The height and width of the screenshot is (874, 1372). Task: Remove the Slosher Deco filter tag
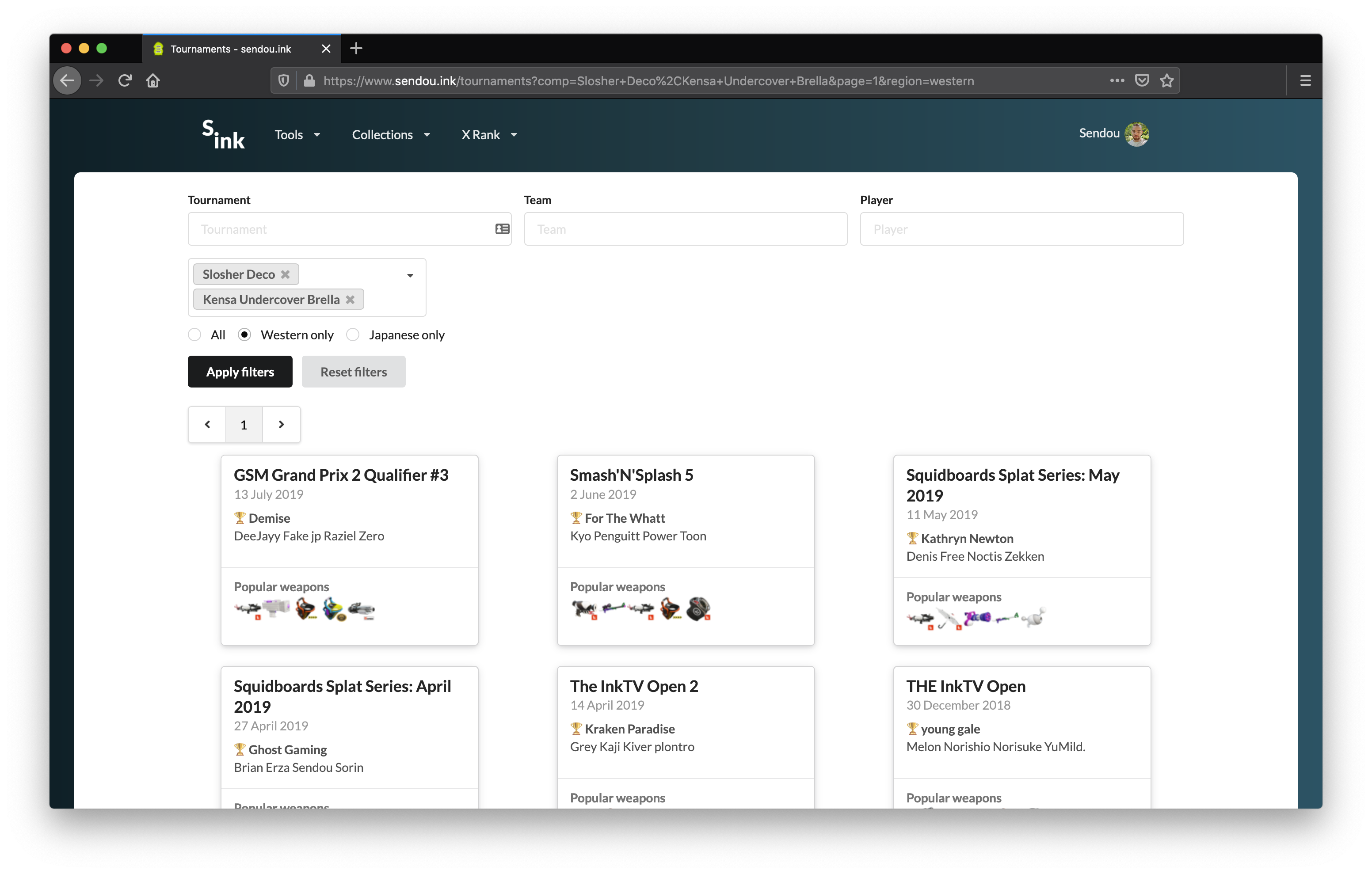[x=286, y=274]
